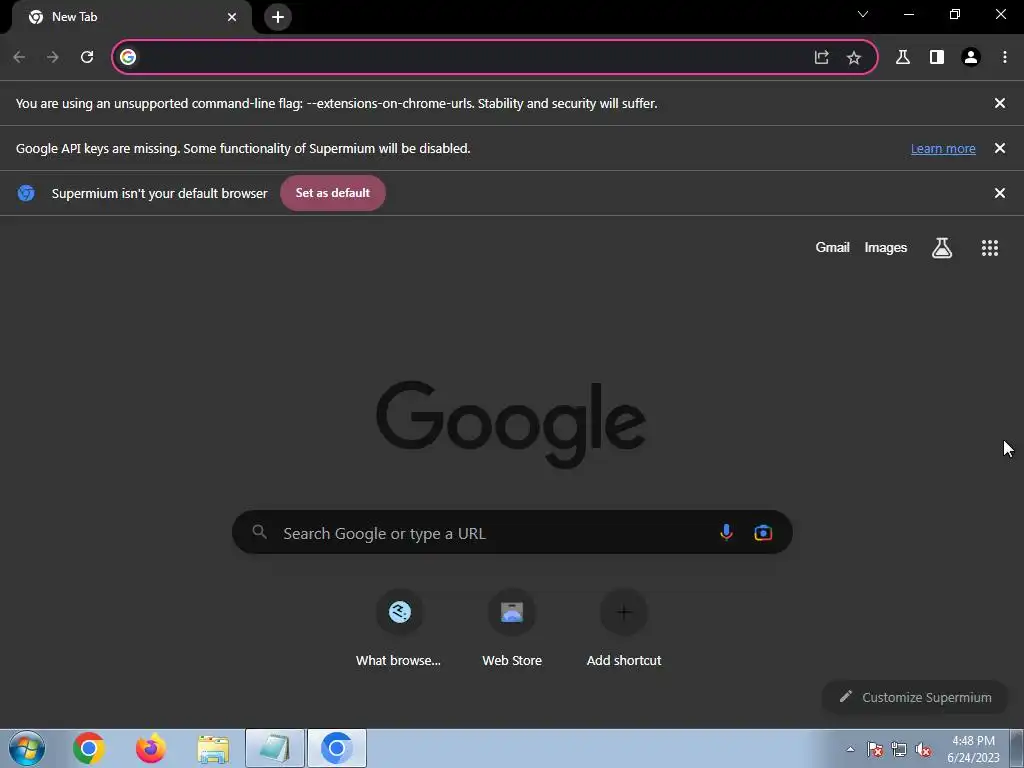Screen dimensions: 1024x768
Task: Open a new tab with plus button
Action: tap(278, 17)
